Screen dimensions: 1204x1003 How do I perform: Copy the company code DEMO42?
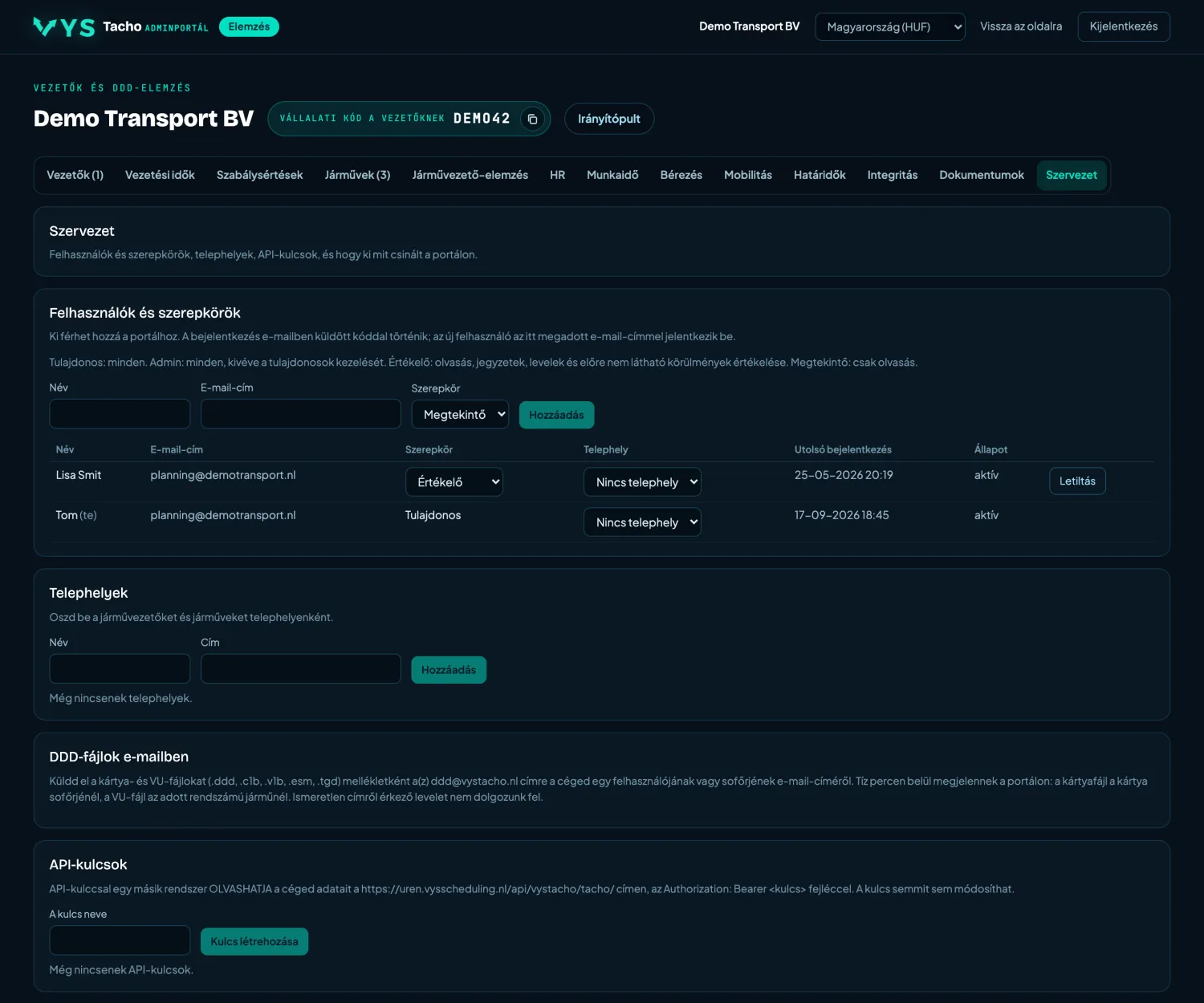tap(532, 119)
